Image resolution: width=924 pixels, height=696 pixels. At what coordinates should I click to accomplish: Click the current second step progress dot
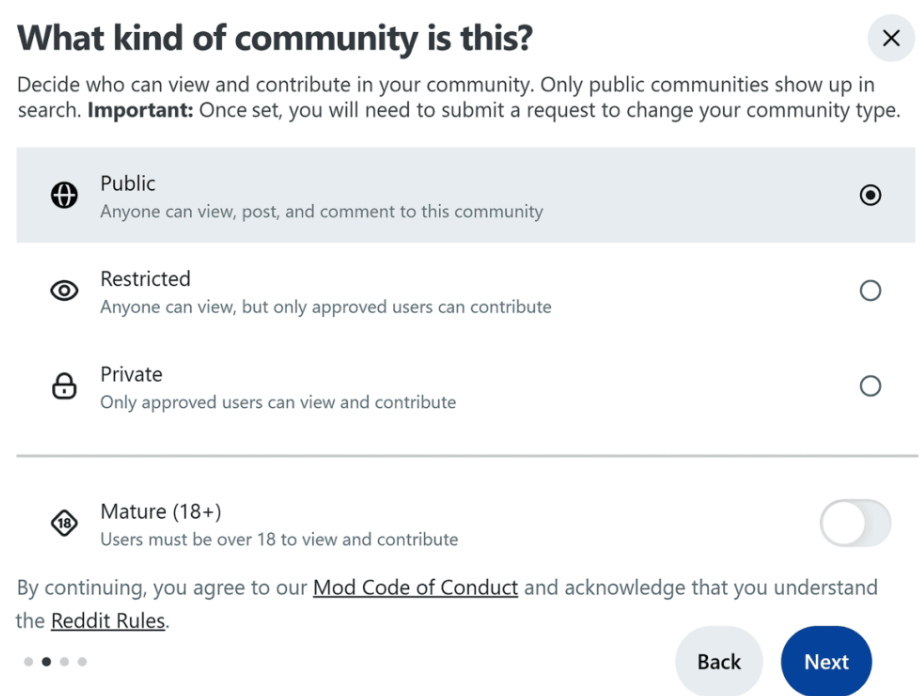[x=46, y=661]
